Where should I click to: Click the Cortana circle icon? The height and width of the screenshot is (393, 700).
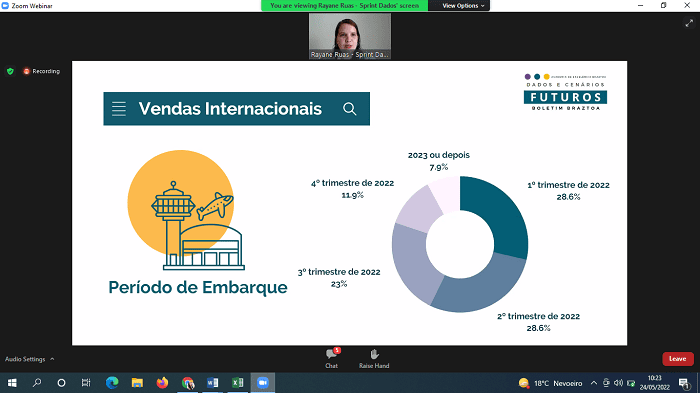point(62,383)
